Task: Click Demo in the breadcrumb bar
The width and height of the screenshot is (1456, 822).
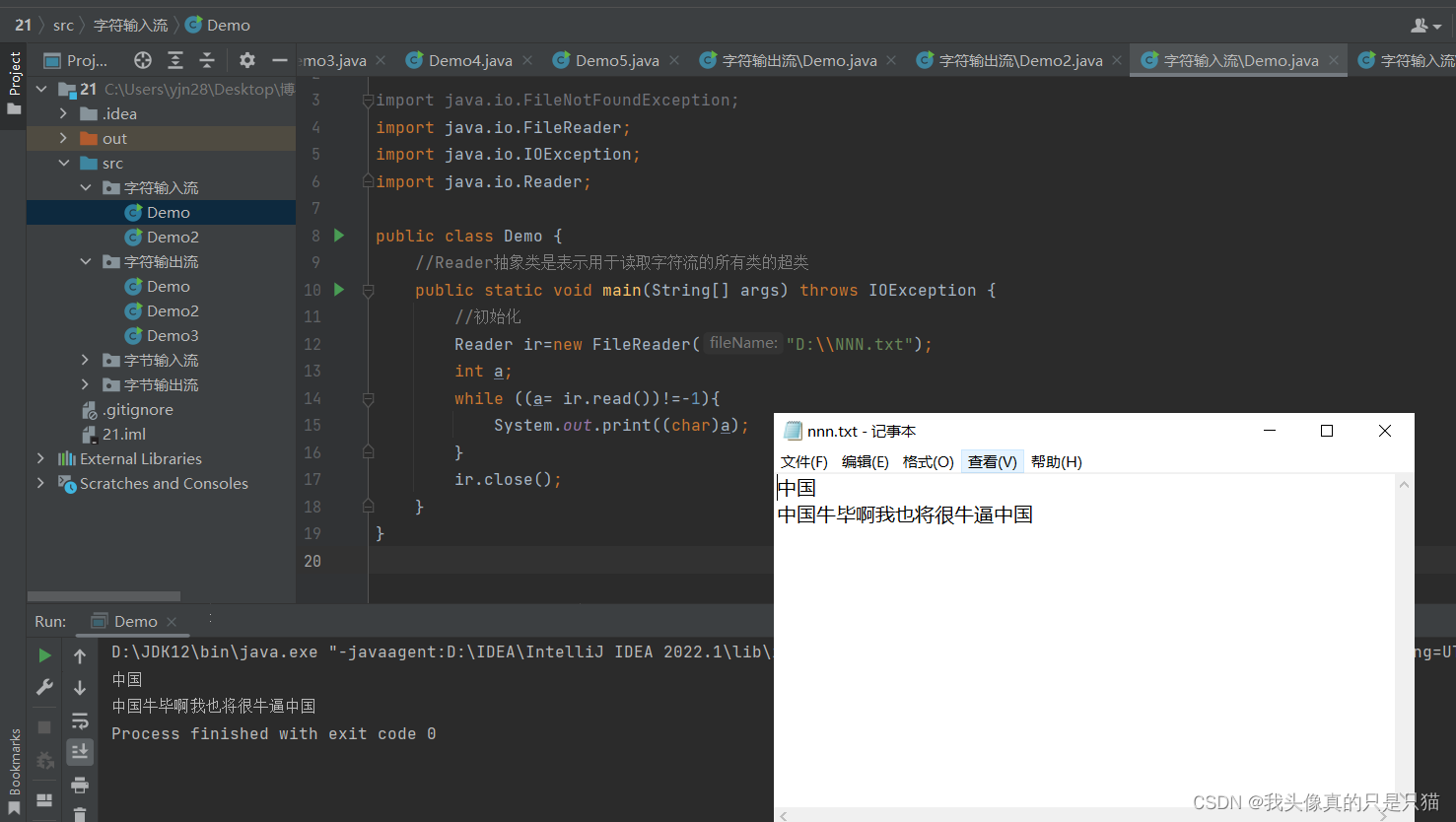Action: click(219, 25)
